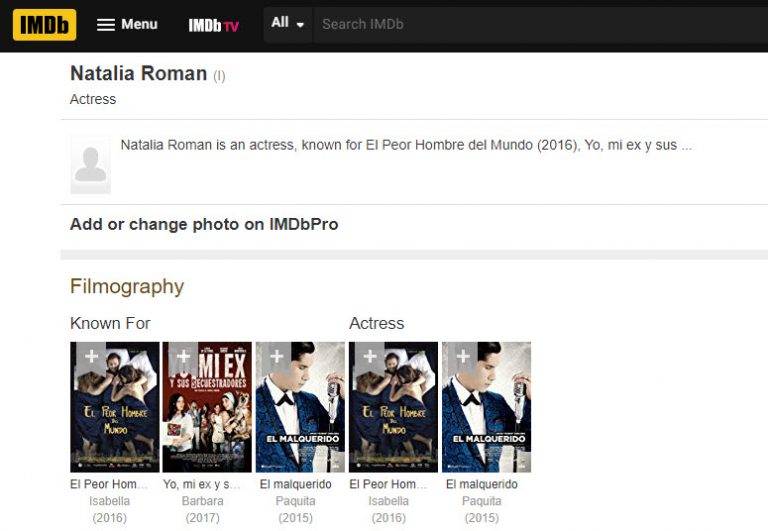This screenshot has height=531, width=768.
Task: Add Known For El malquerido to watchlist
Action: tap(277, 356)
